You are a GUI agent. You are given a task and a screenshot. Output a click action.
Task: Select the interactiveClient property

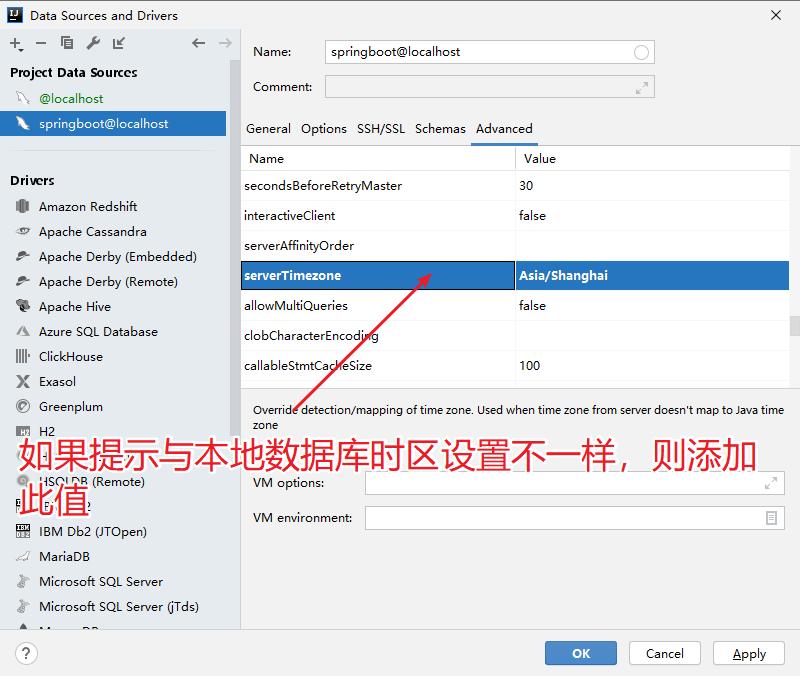tap(378, 216)
